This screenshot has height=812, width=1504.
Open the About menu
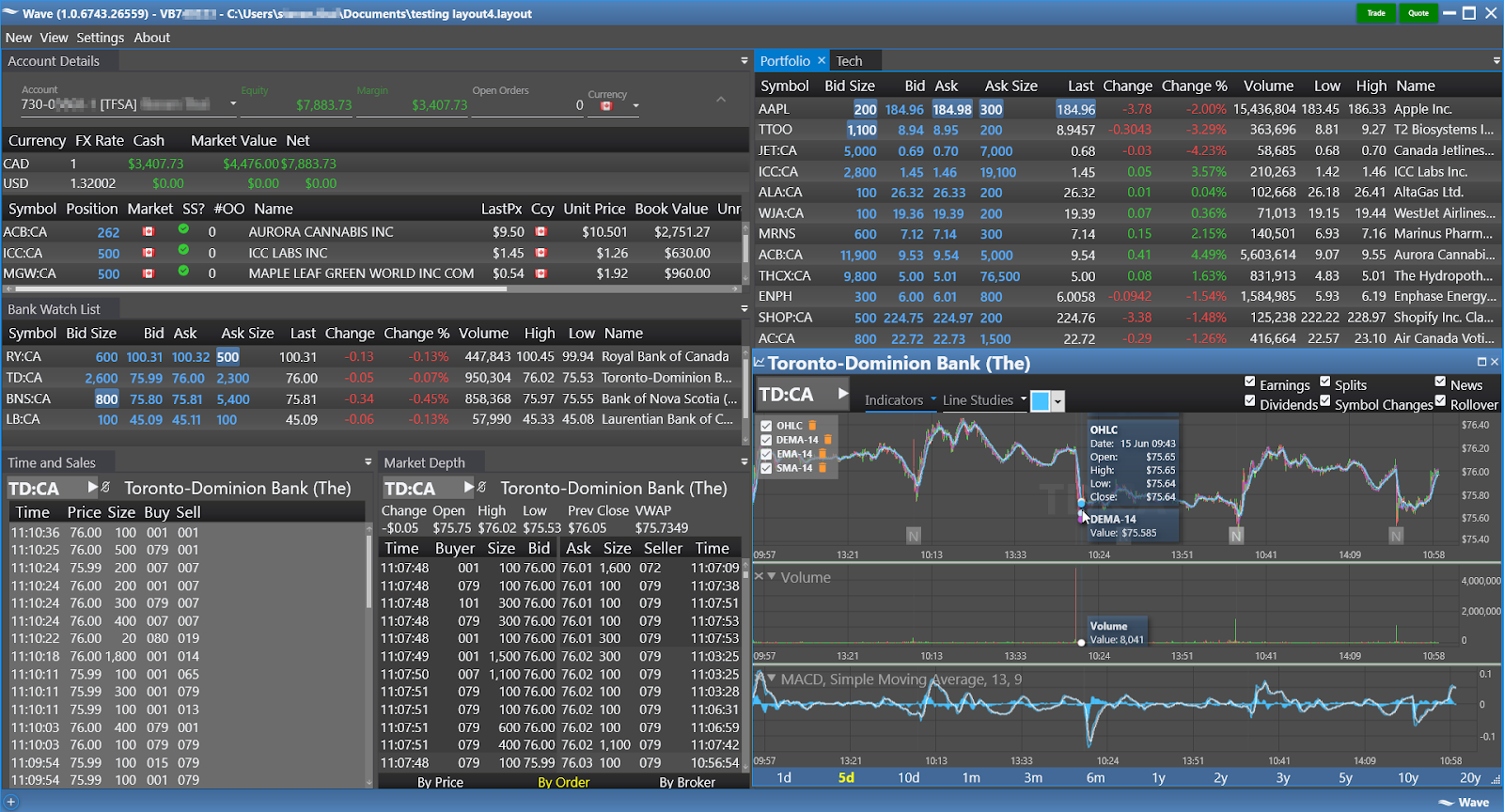click(x=152, y=38)
